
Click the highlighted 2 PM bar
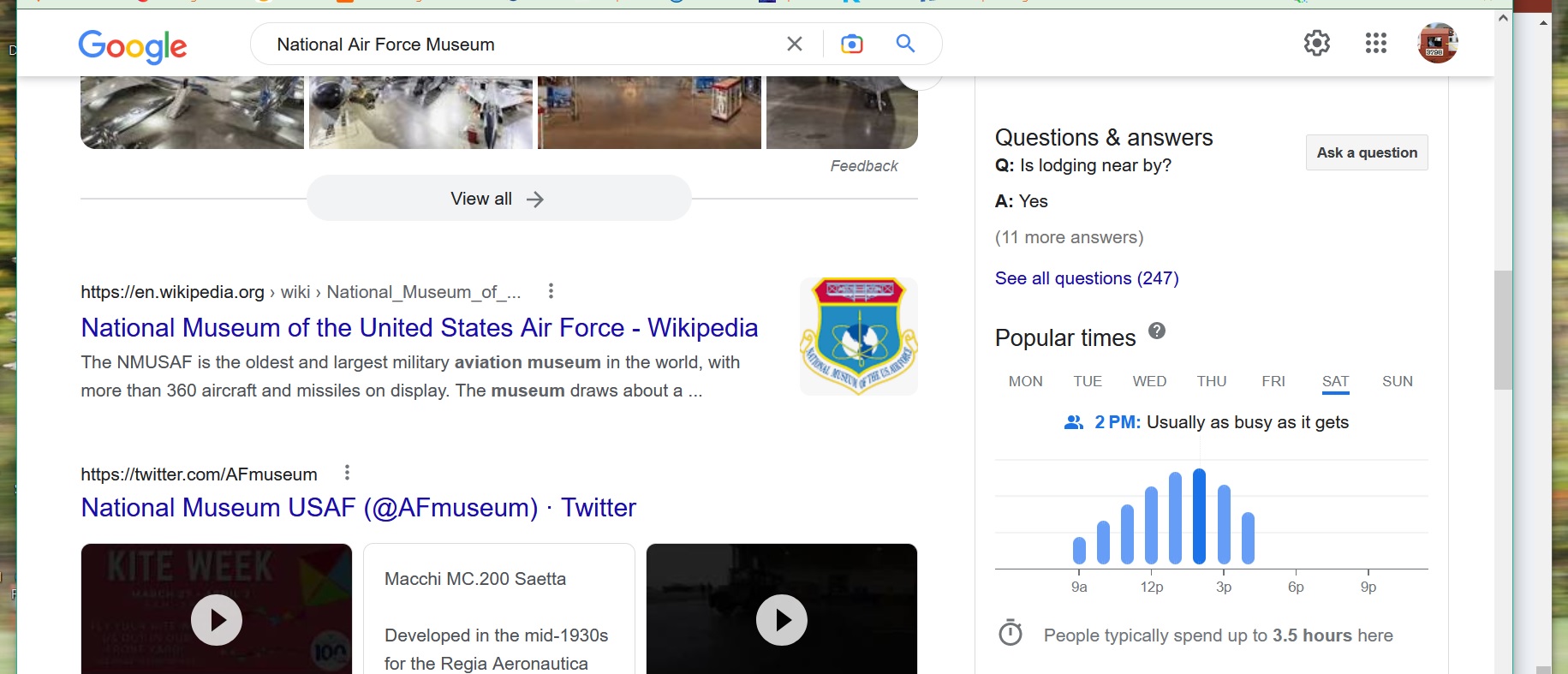(1200, 516)
